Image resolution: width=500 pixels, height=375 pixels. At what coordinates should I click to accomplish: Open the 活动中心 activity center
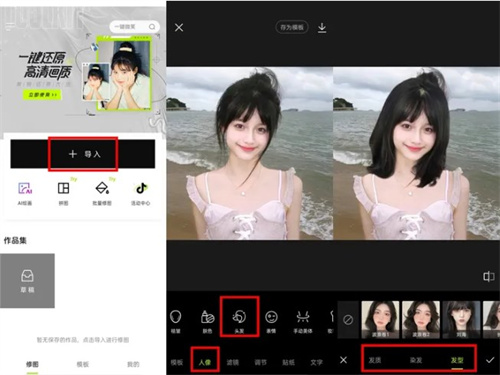[140, 193]
